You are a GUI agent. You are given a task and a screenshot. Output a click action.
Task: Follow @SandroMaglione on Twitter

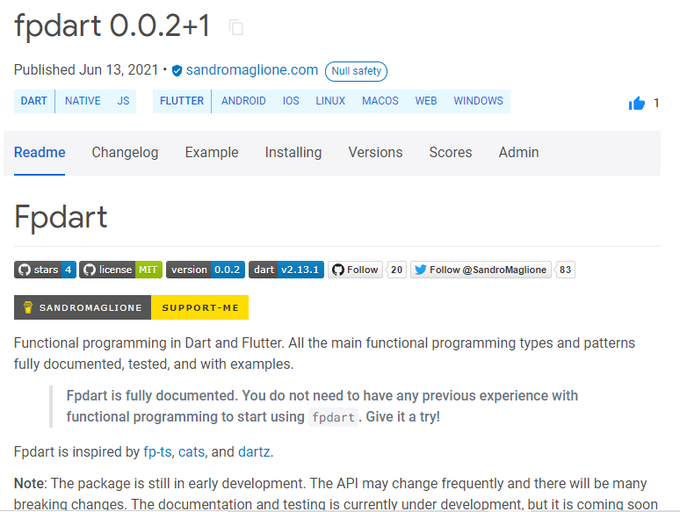pos(481,270)
